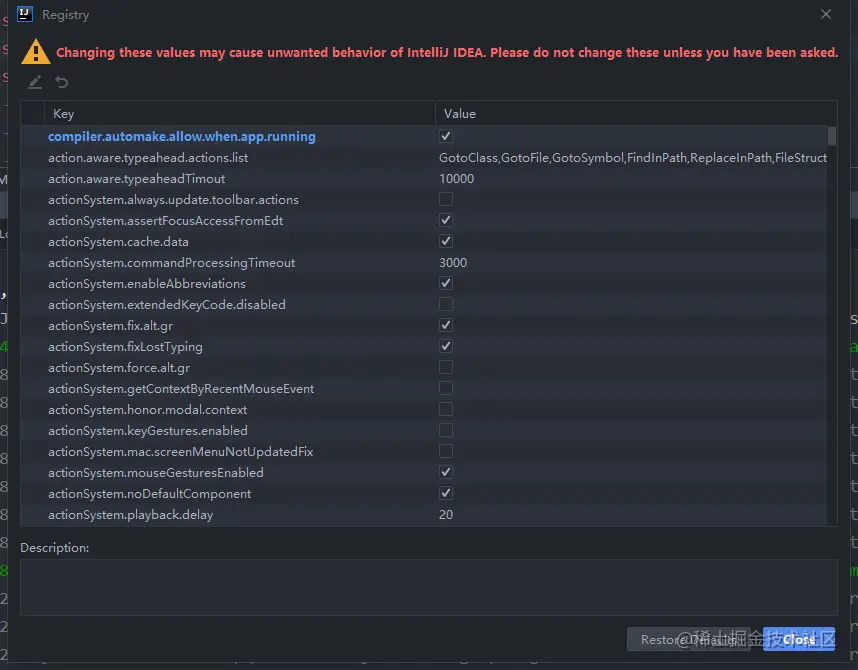The image size is (858, 670).
Task: Click the 10000 value cell
Action: point(456,178)
